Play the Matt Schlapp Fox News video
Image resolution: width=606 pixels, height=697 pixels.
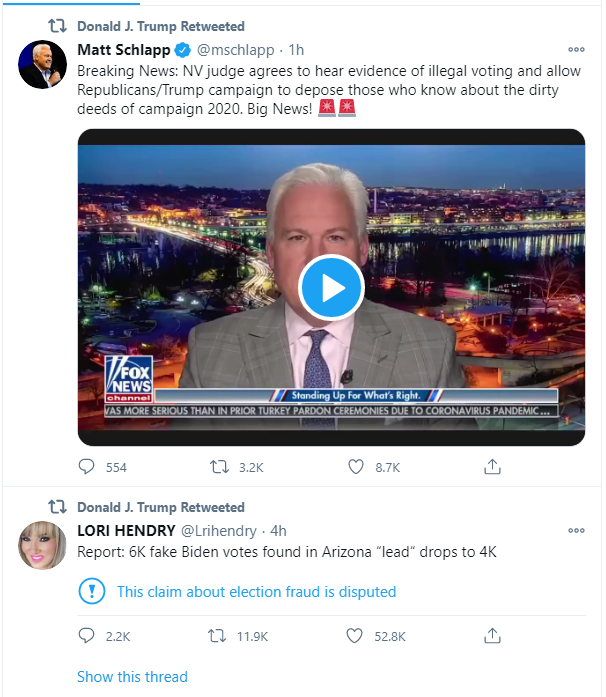(331, 288)
